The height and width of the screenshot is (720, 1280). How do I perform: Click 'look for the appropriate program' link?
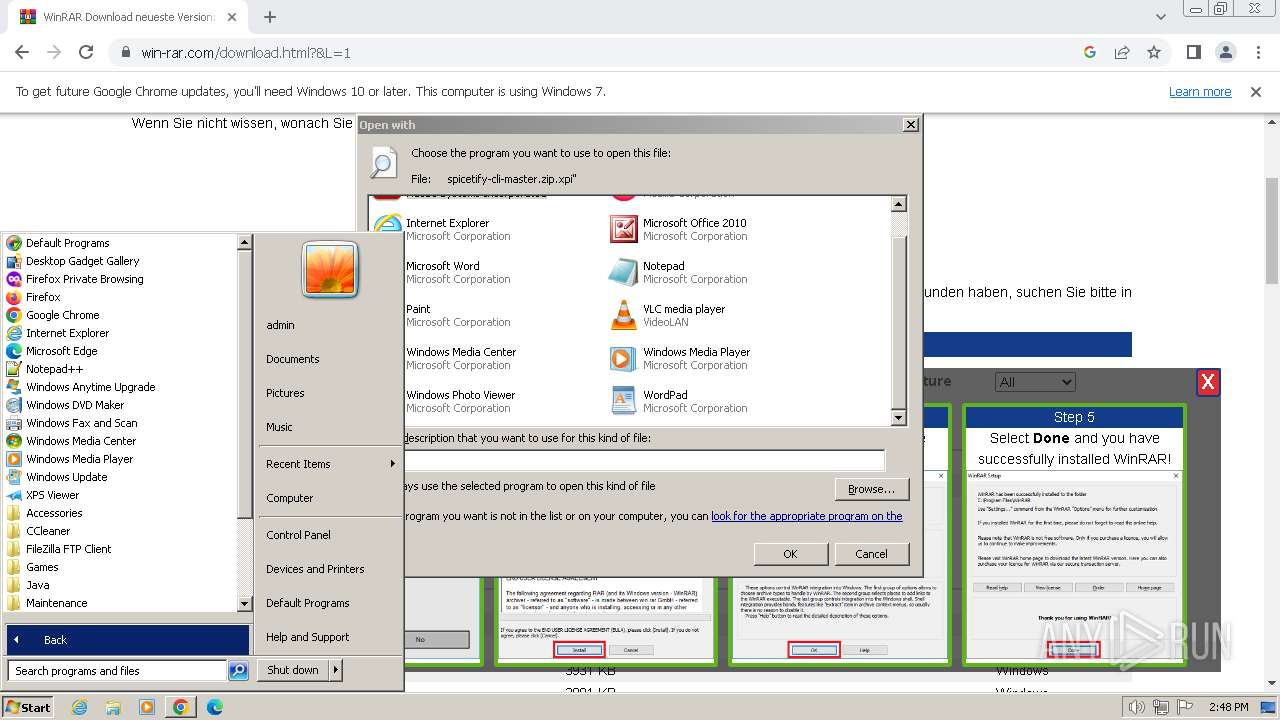pos(807,516)
